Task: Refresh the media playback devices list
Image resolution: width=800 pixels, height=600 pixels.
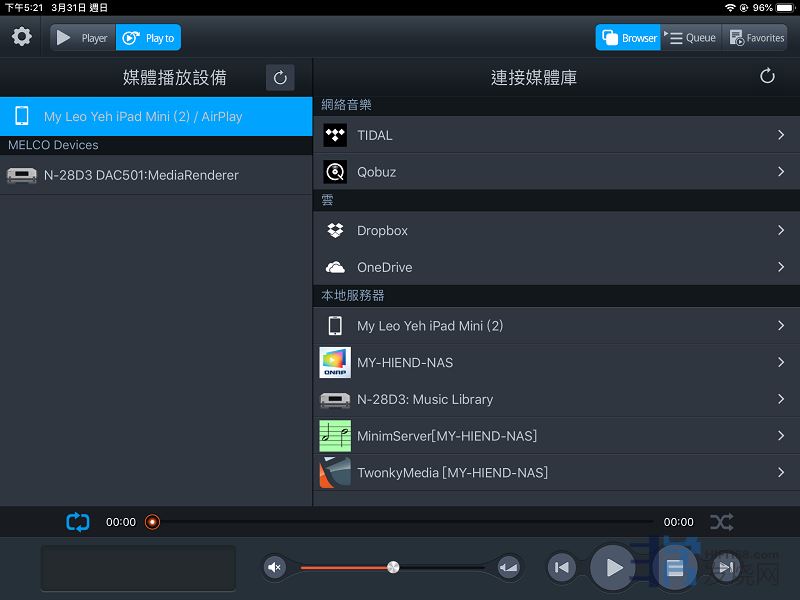Action: (x=280, y=78)
